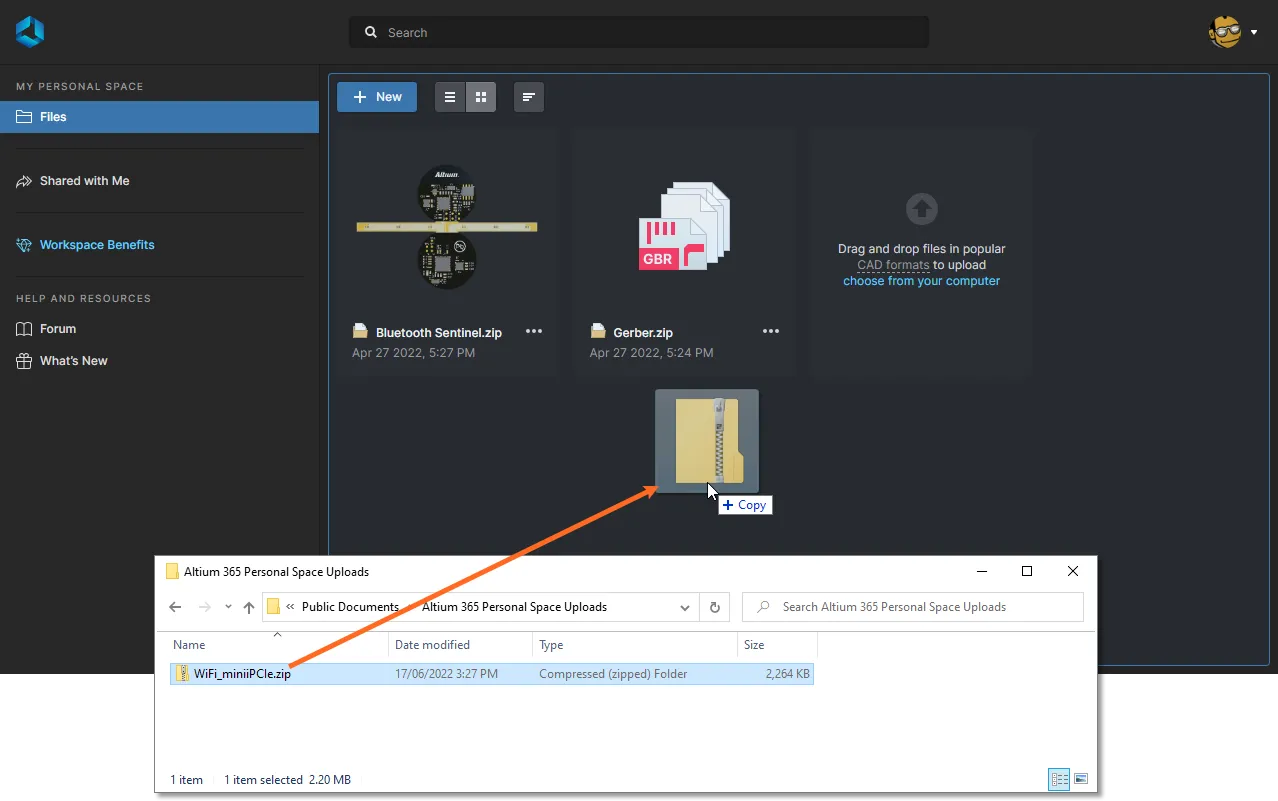Open the sort options
The height and width of the screenshot is (801, 1278).
529,97
